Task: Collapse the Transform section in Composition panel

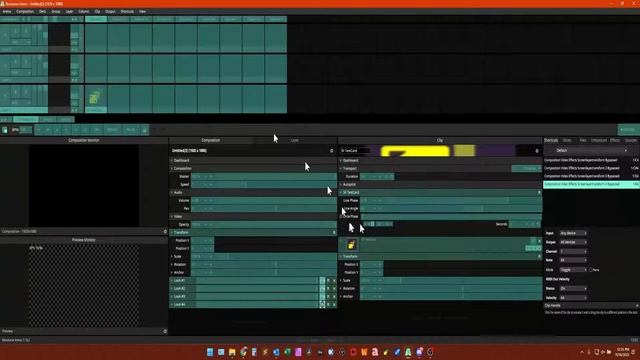Action: point(172,232)
